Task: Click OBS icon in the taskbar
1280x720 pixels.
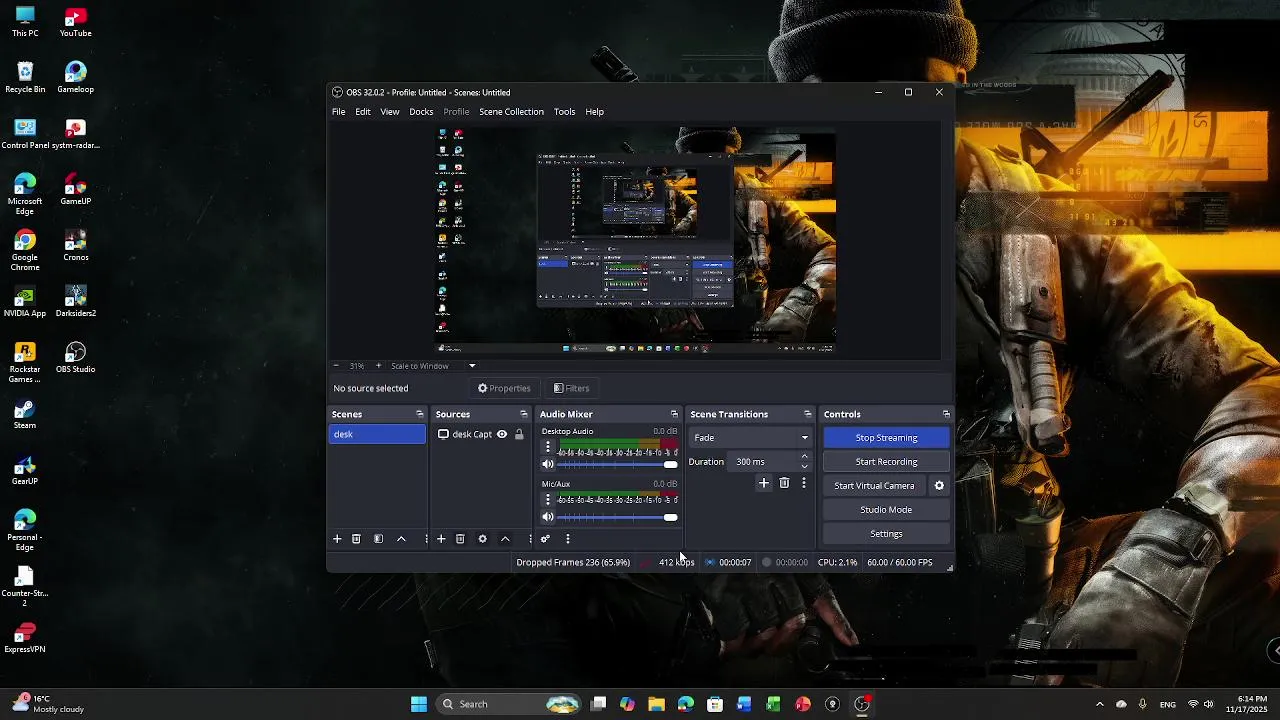Action: click(862, 704)
